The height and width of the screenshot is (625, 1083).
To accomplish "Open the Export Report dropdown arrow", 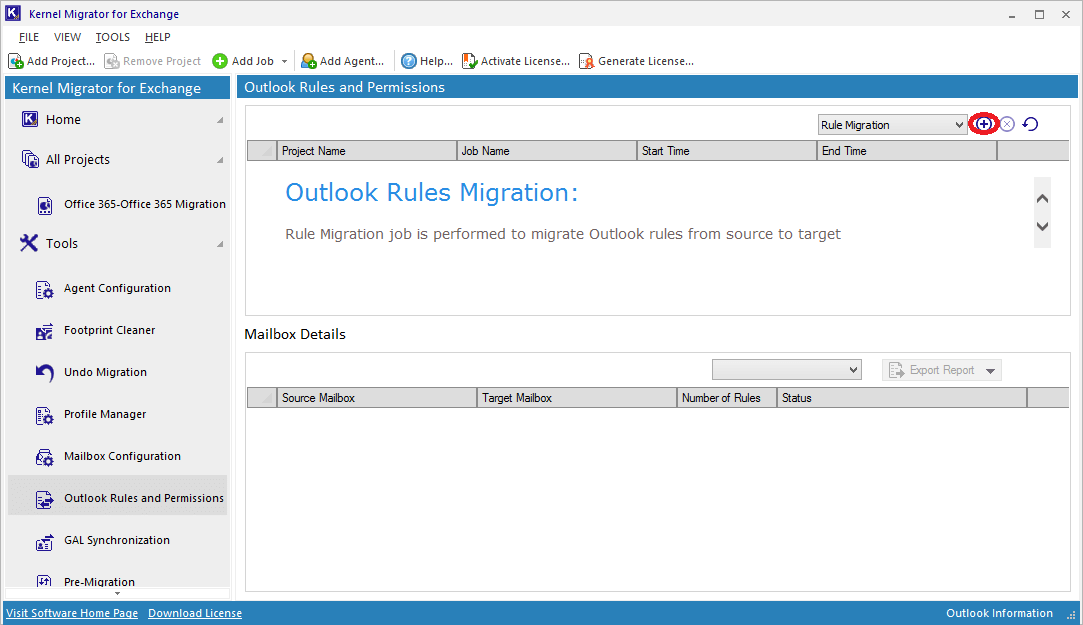I will tap(990, 371).
